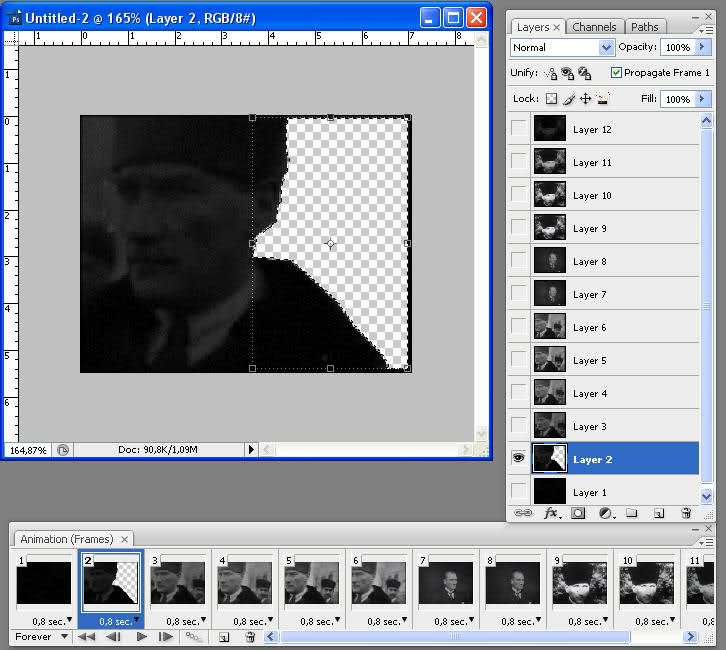
Task: Select animation frame 5 thumbnail
Action: (312, 582)
